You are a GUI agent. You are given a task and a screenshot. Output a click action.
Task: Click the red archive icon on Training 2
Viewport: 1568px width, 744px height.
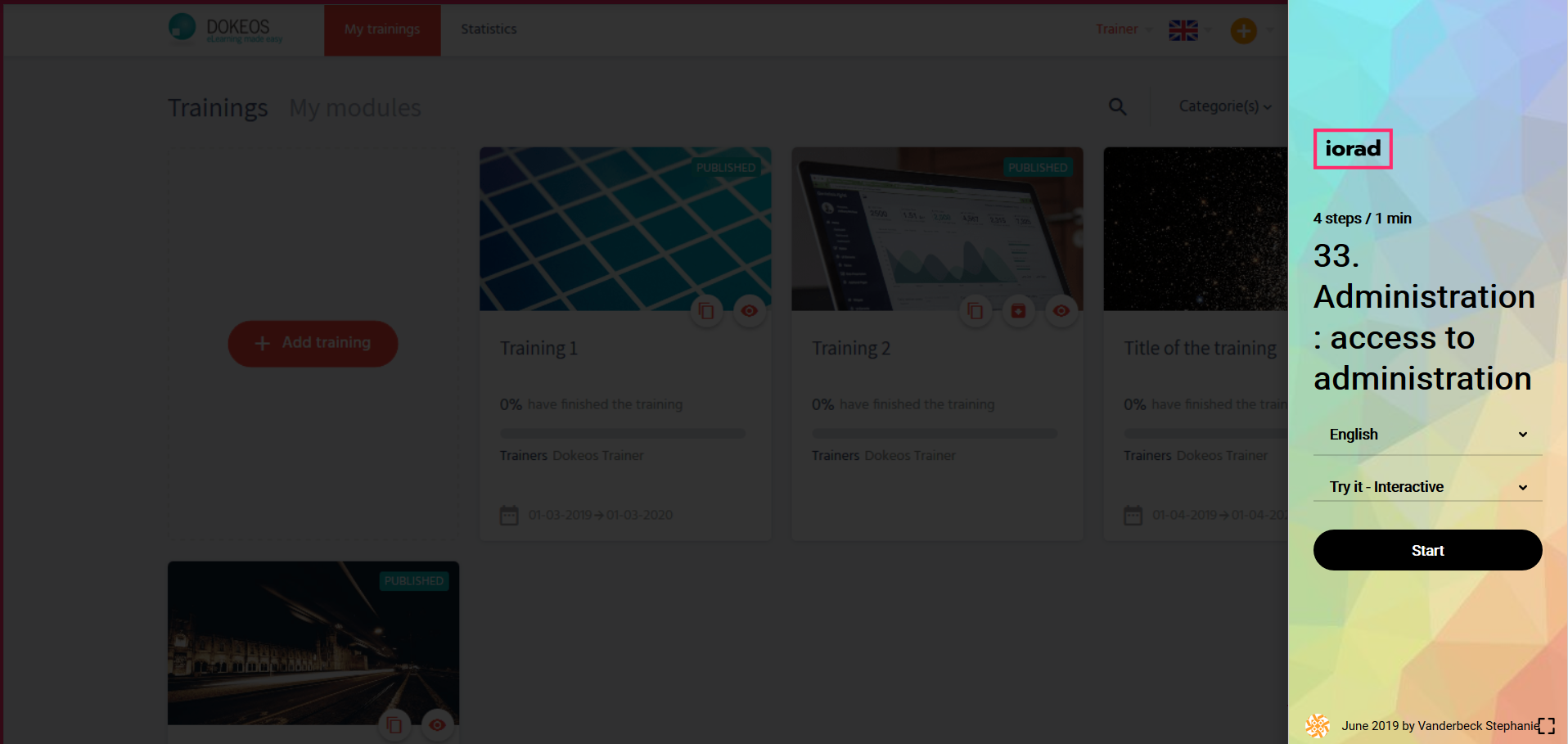pyautogui.click(x=1018, y=311)
